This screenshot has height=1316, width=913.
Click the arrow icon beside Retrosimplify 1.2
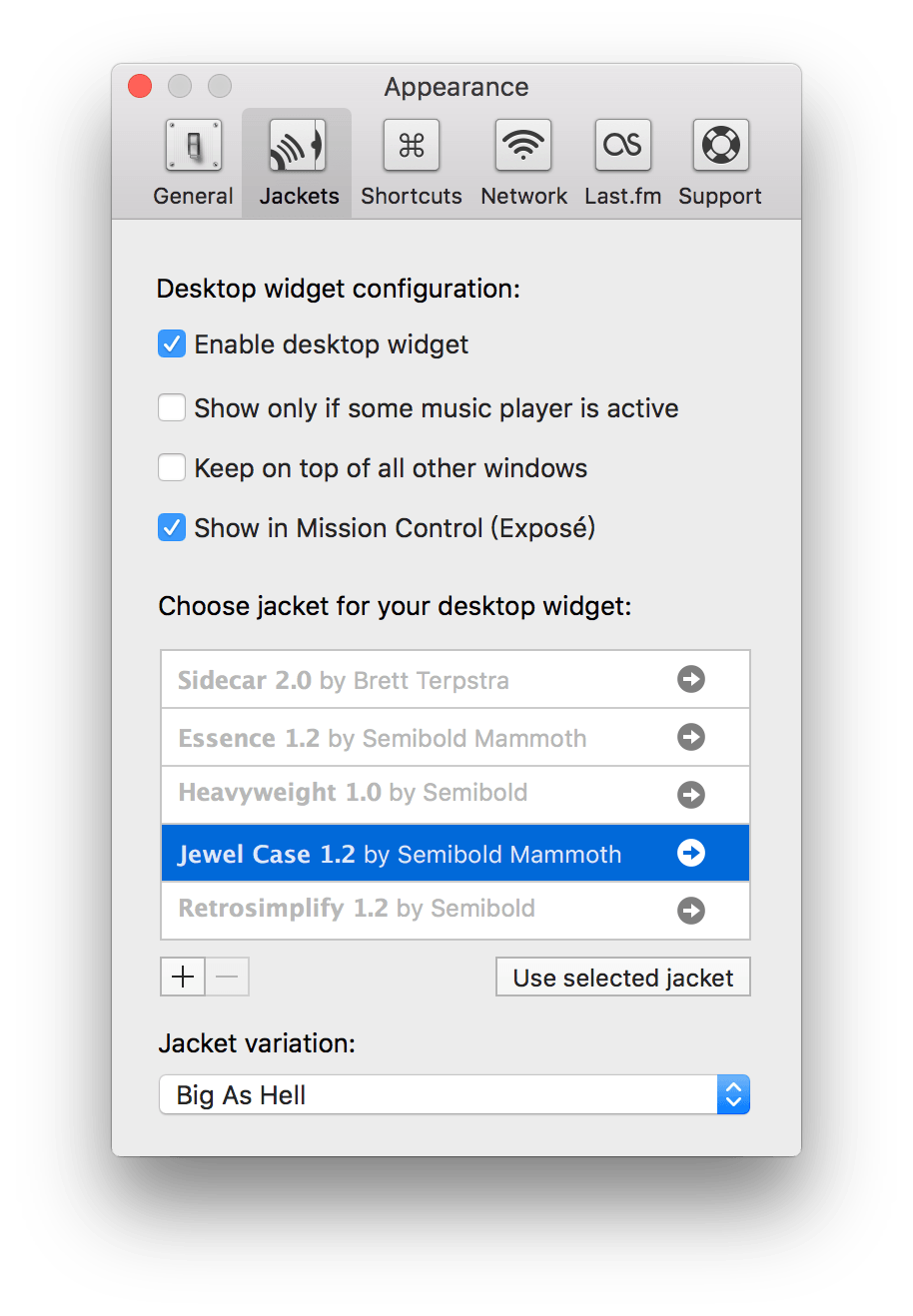click(x=691, y=911)
